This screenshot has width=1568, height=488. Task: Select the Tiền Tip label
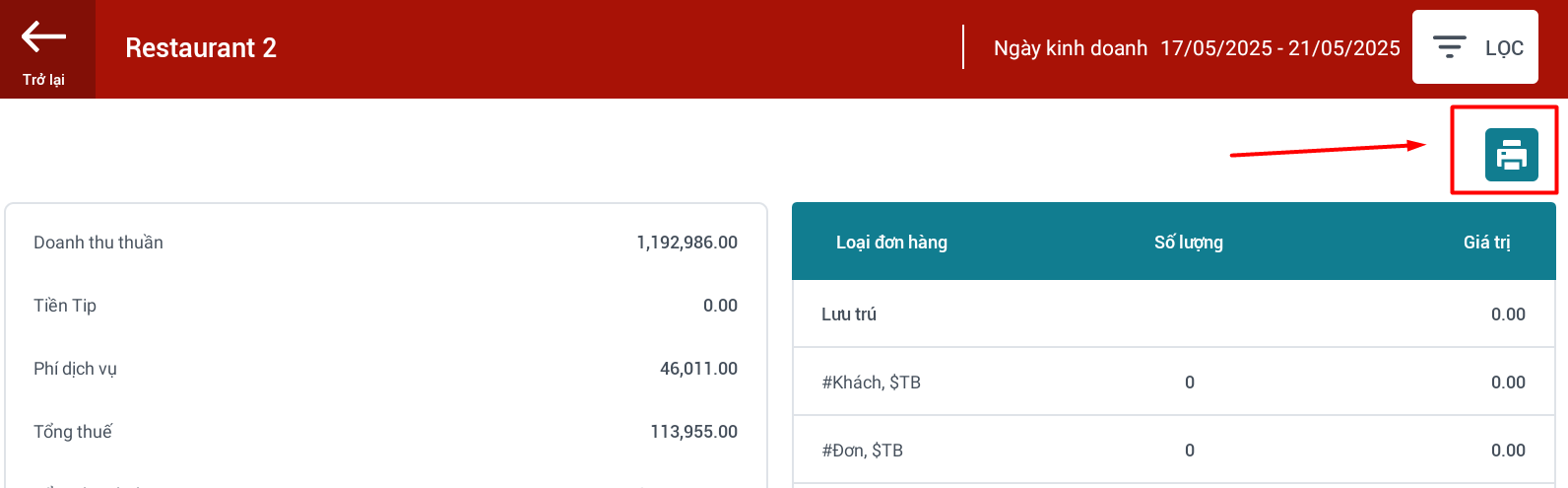click(x=65, y=306)
